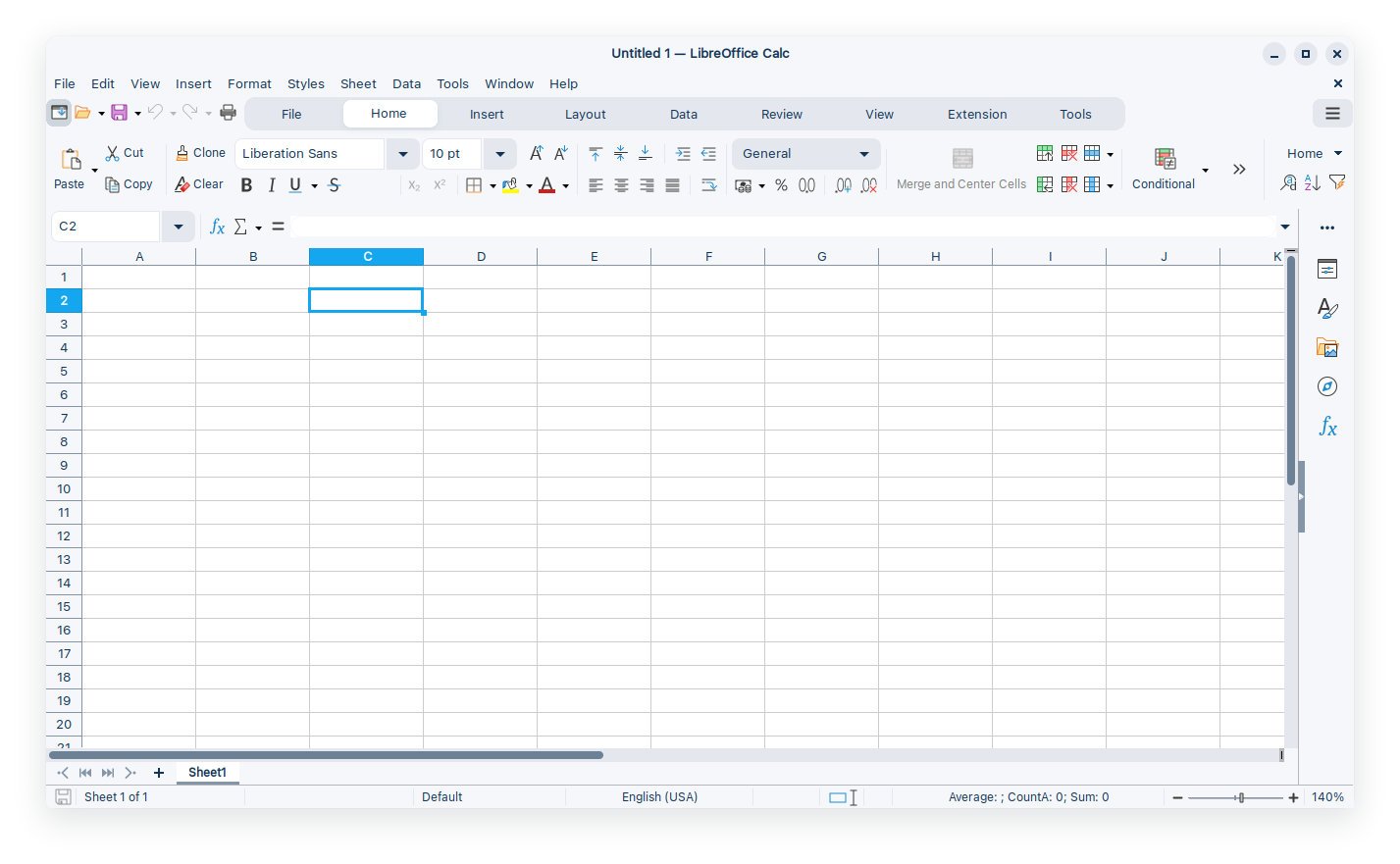Image resolution: width=1400 pixels, height=864 pixels.
Task: Open the sidebar Gallery panel
Action: [x=1327, y=347]
